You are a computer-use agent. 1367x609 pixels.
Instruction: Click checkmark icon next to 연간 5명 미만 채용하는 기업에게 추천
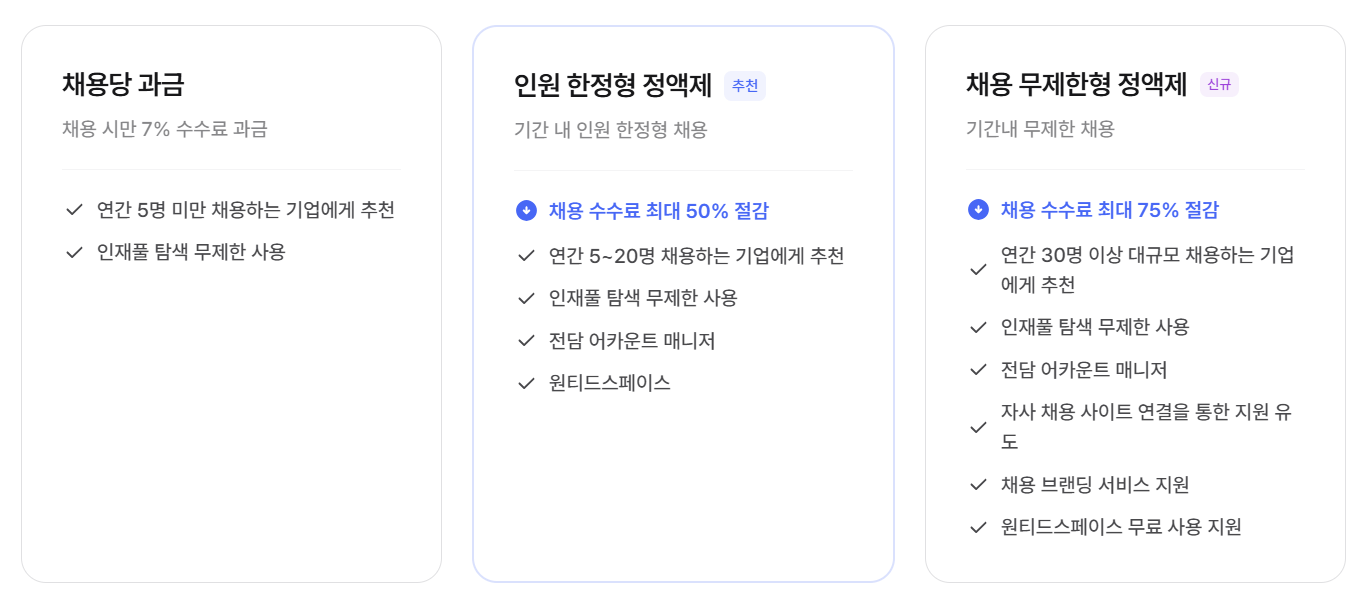[74, 210]
